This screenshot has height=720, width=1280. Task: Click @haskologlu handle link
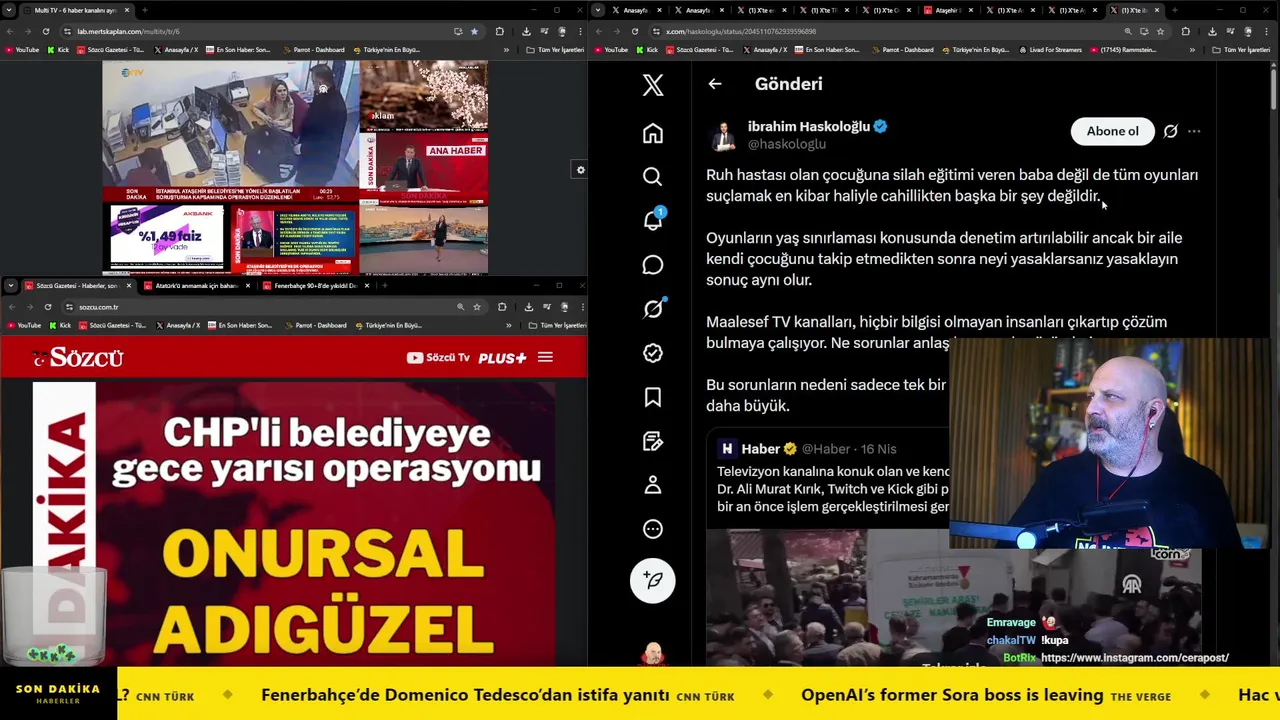coord(787,144)
